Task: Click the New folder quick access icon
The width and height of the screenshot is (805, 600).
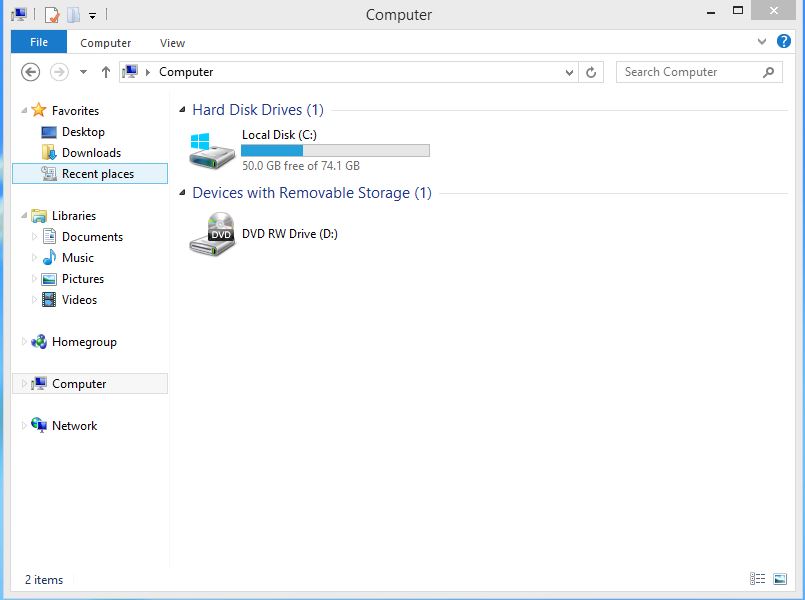Action: (x=73, y=15)
